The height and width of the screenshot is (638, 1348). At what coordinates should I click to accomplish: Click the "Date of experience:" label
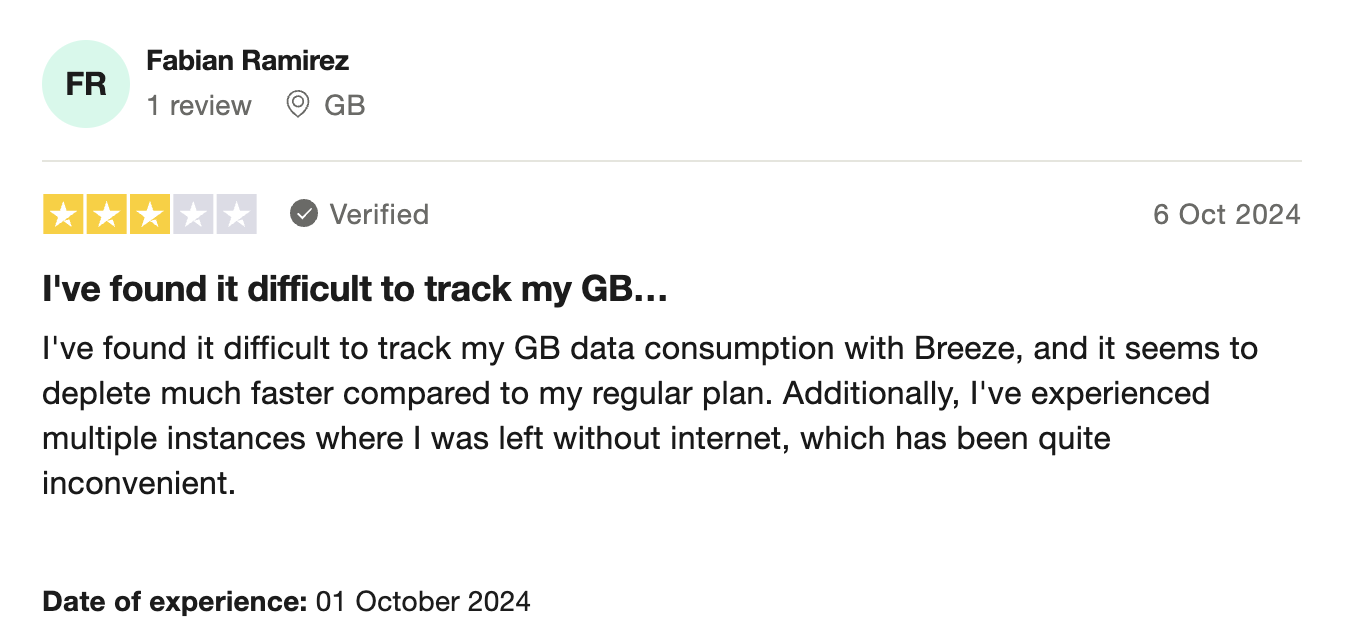point(175,602)
